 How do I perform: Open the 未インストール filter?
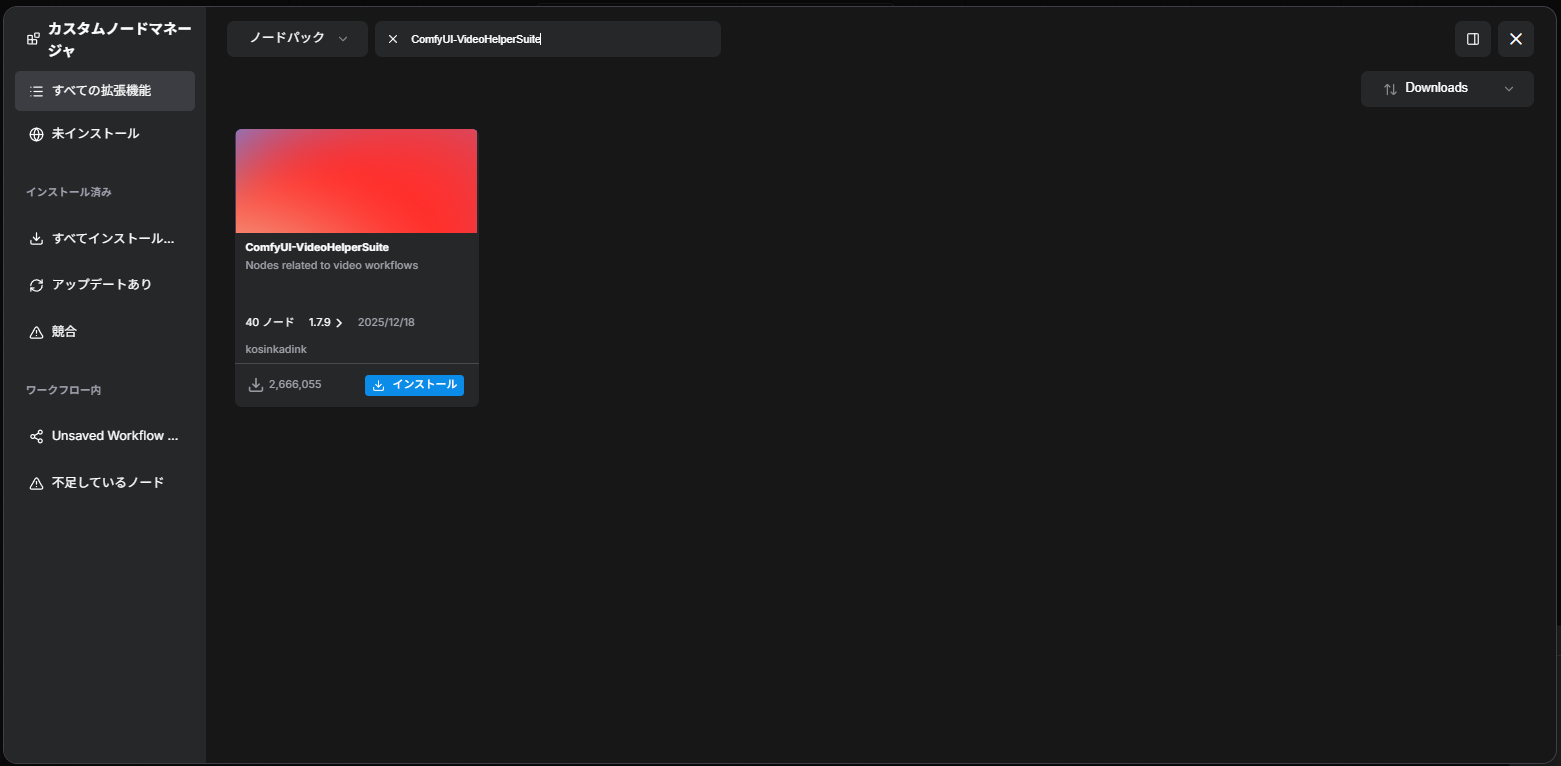coord(105,134)
